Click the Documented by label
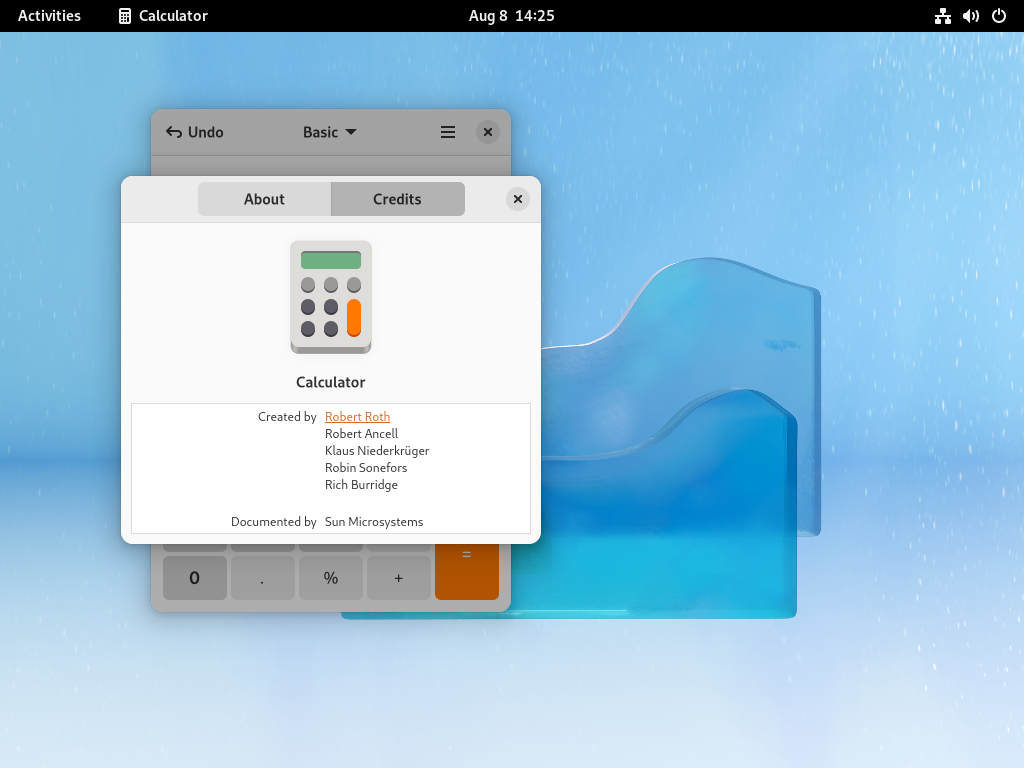 274,522
